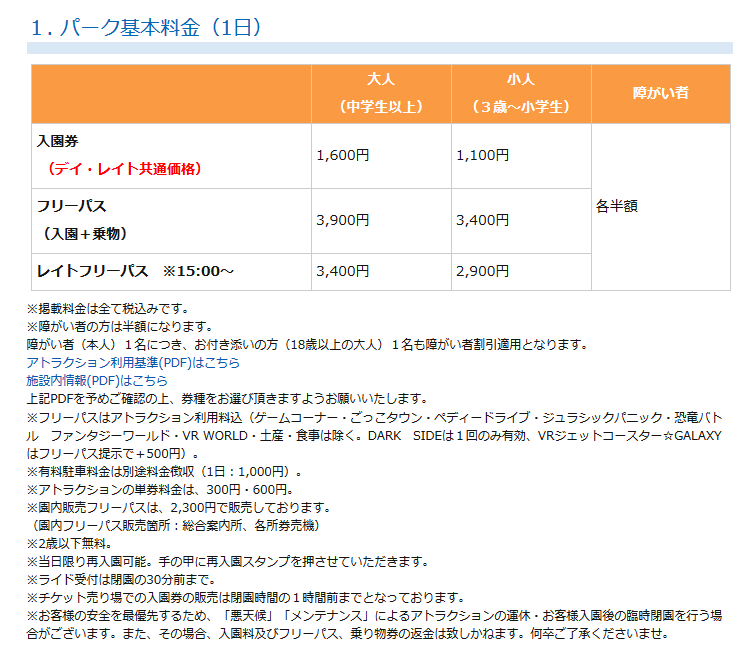The image size is (747, 660).
Task: Click the note about お付き添いの方（18歳以上の大人）
Action: click(x=309, y=345)
